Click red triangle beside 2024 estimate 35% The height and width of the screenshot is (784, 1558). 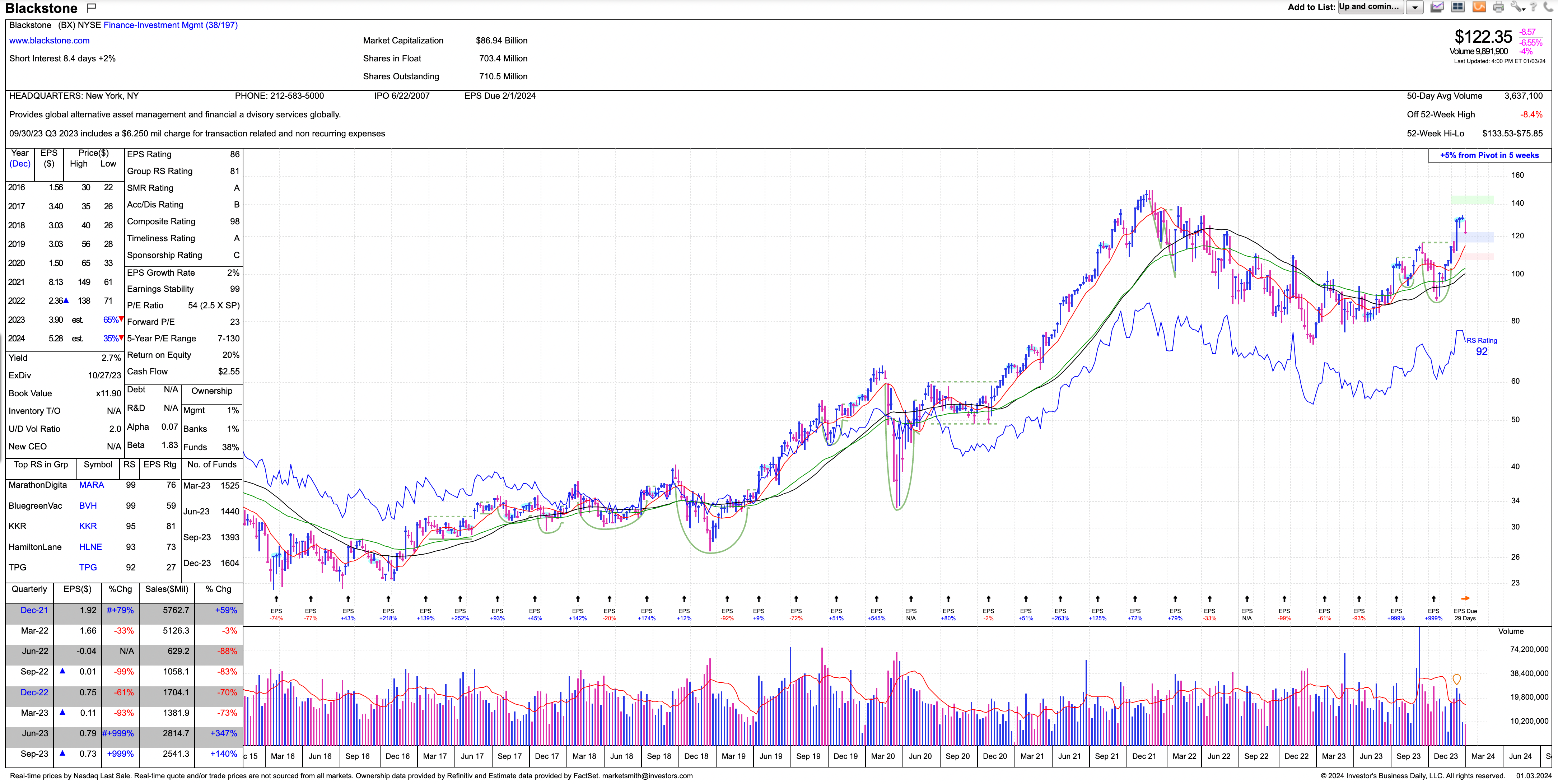pos(121,337)
